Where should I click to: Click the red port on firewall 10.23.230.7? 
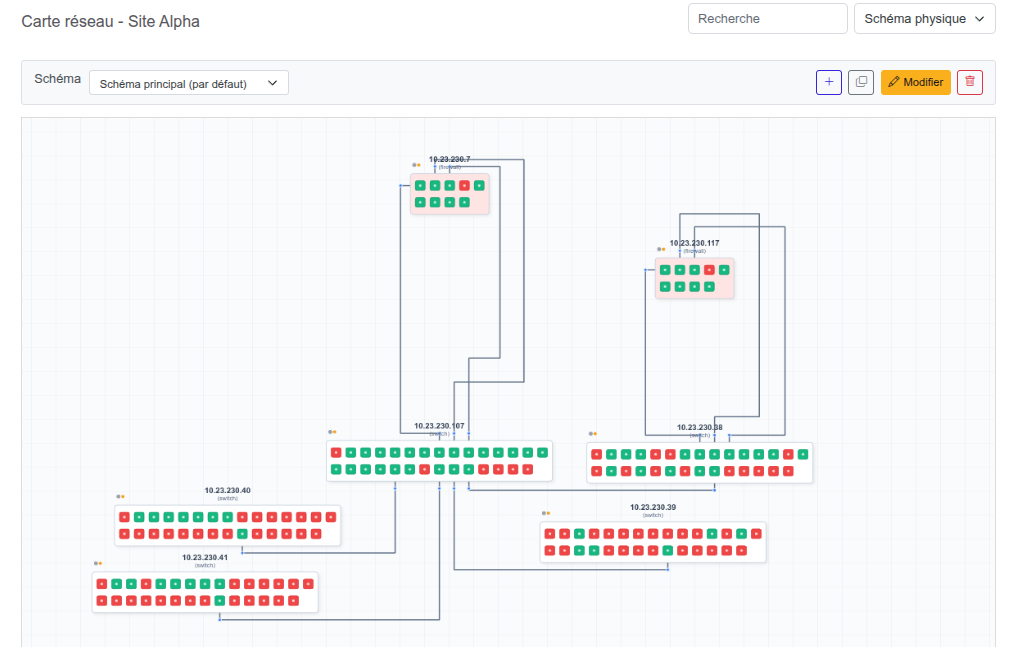tap(464, 185)
